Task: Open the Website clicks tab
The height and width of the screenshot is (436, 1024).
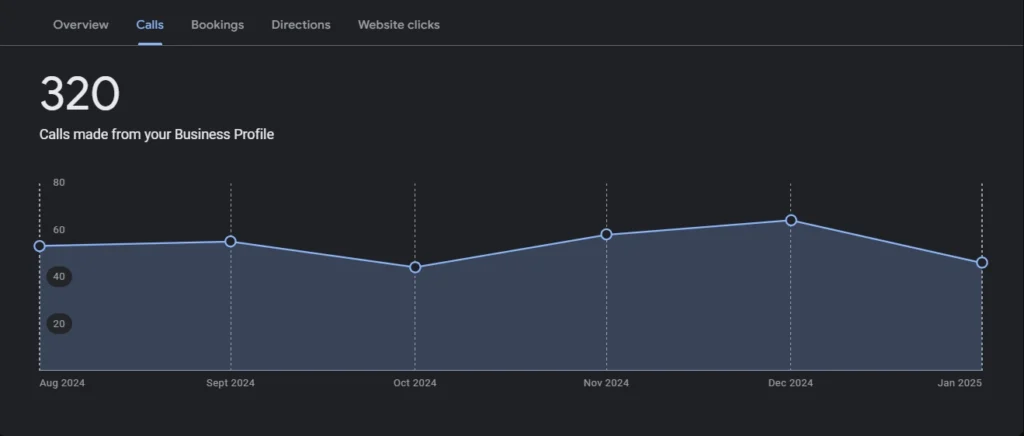Action: pos(398,25)
